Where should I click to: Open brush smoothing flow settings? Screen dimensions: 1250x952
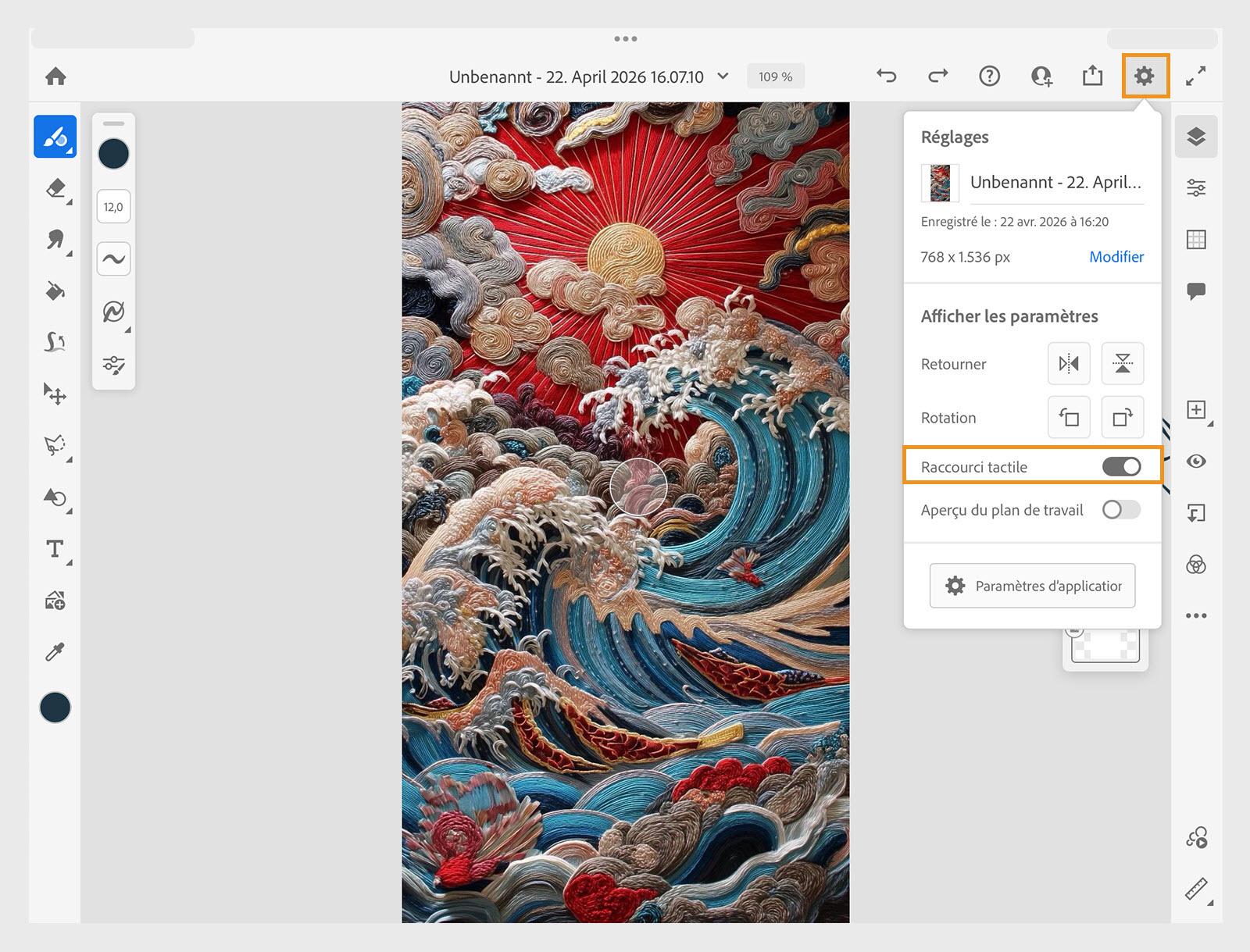pos(113,259)
